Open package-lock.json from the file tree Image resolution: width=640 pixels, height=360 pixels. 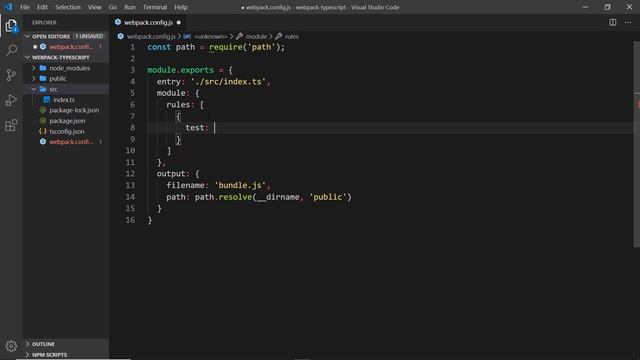(74, 110)
